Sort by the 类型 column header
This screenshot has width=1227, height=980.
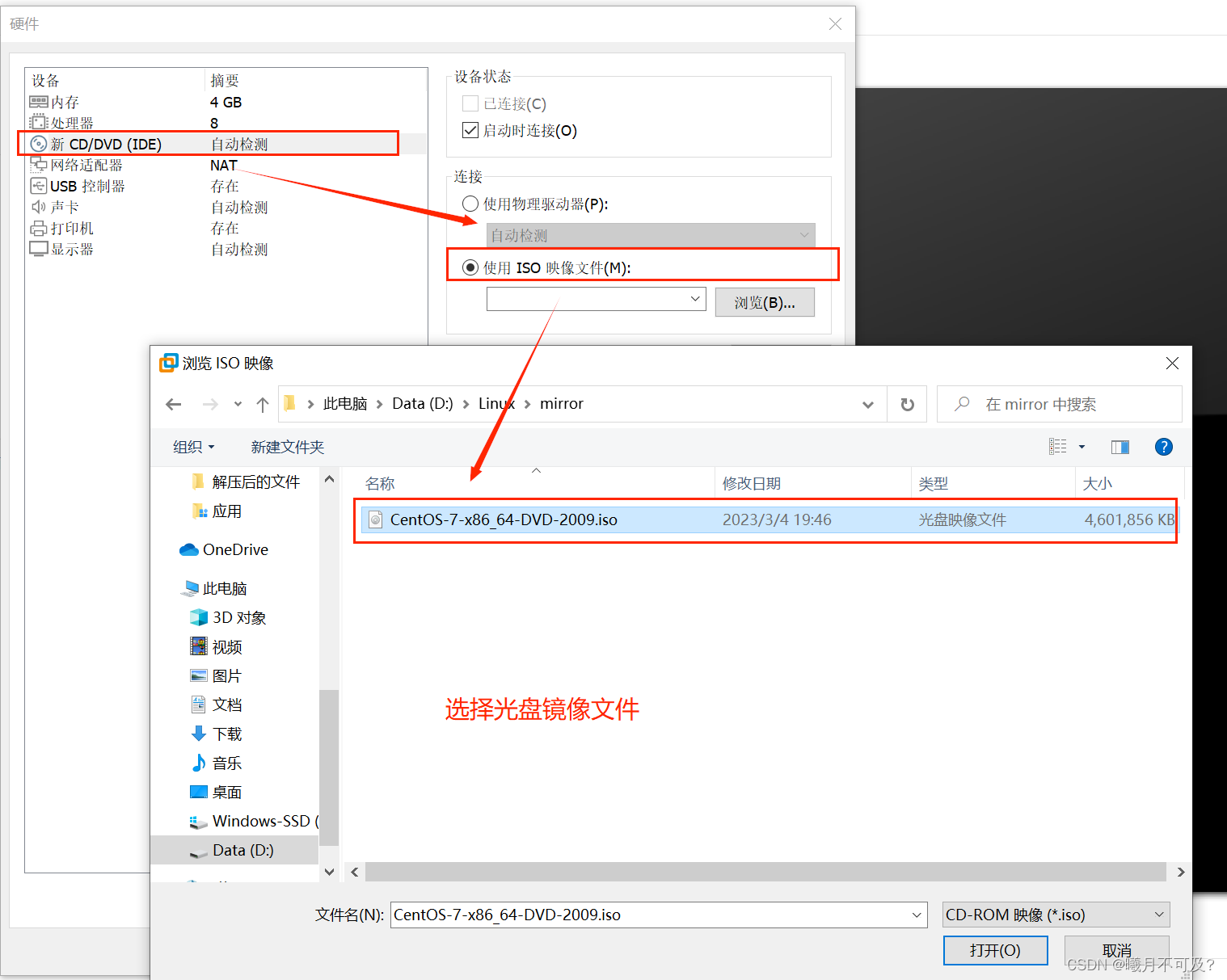coord(934,483)
